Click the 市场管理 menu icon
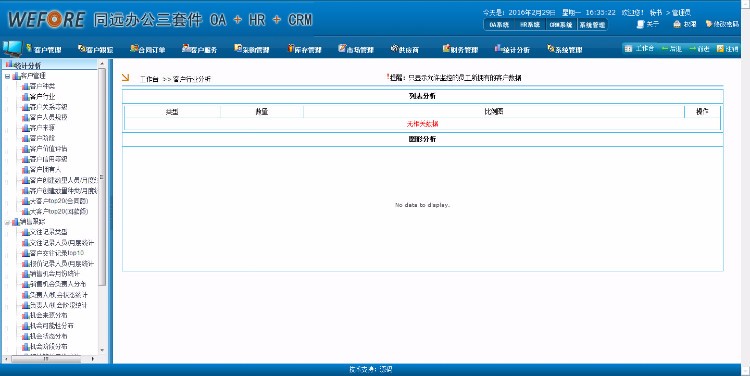Viewport: 750px width, 376px height. click(x=342, y=48)
